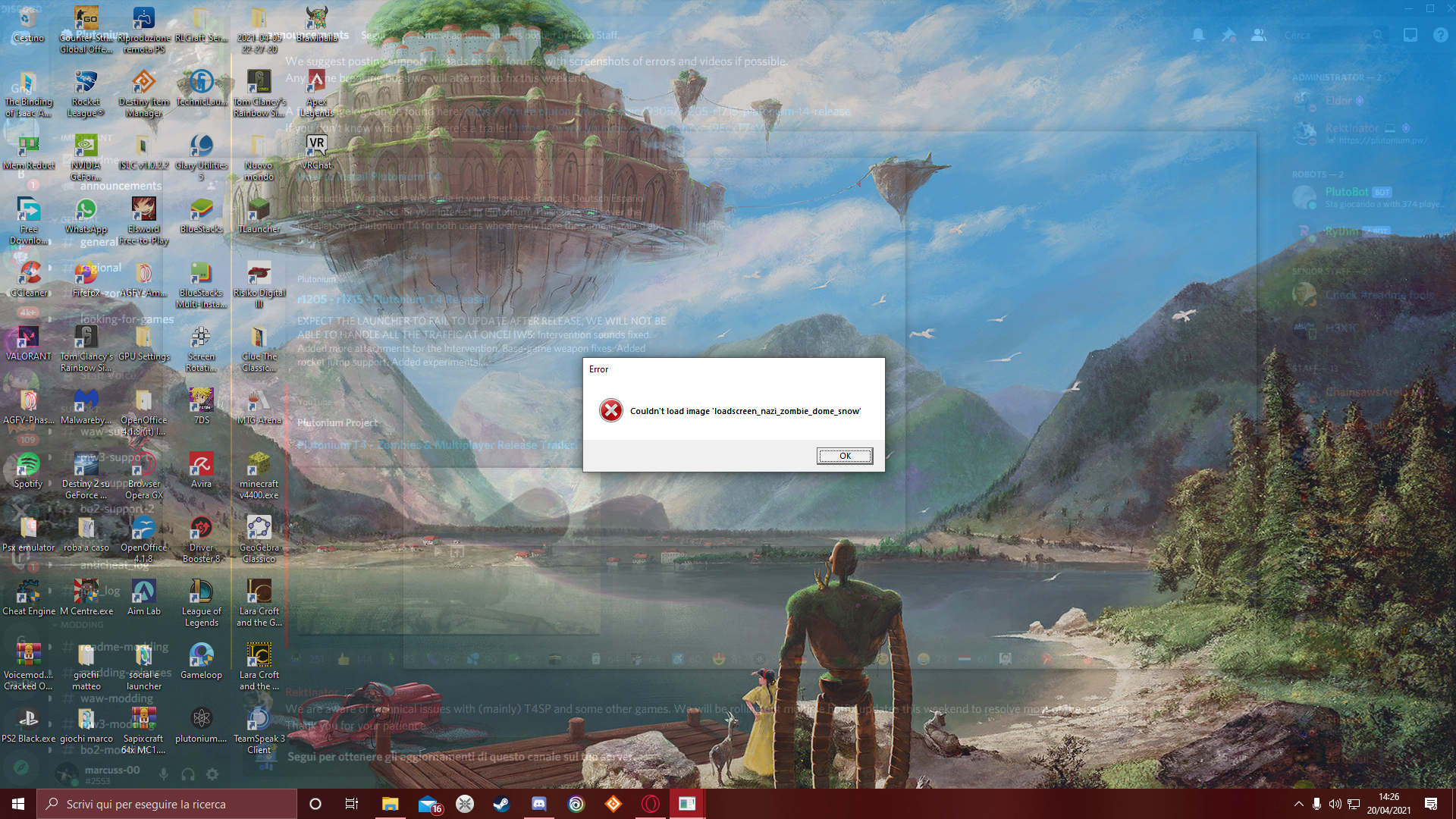Select the VRChat desktop shortcut
Screen dimensions: 1456x819
point(316,152)
